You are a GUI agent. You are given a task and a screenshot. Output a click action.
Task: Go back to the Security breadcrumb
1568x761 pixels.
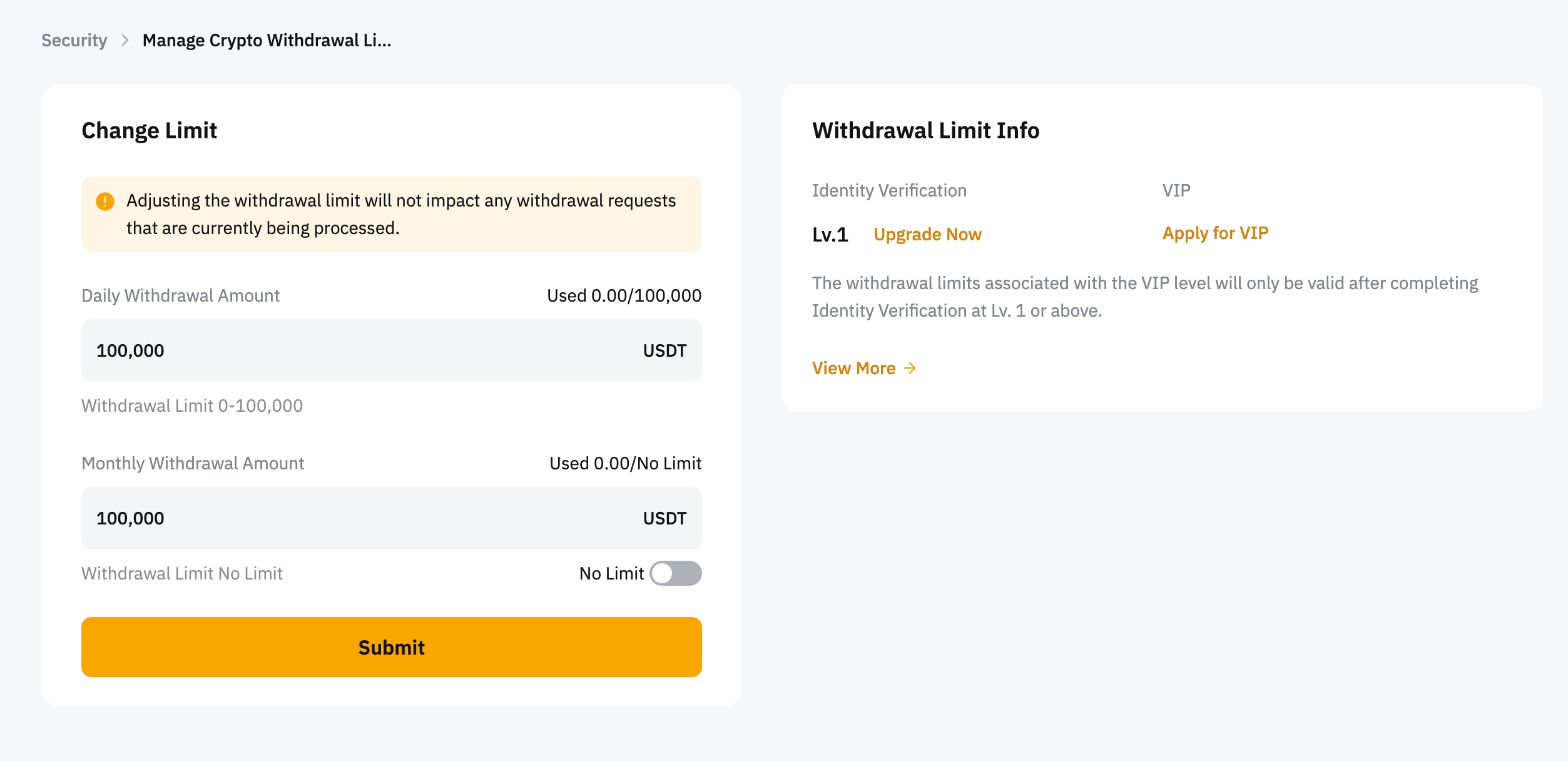pyautogui.click(x=74, y=41)
